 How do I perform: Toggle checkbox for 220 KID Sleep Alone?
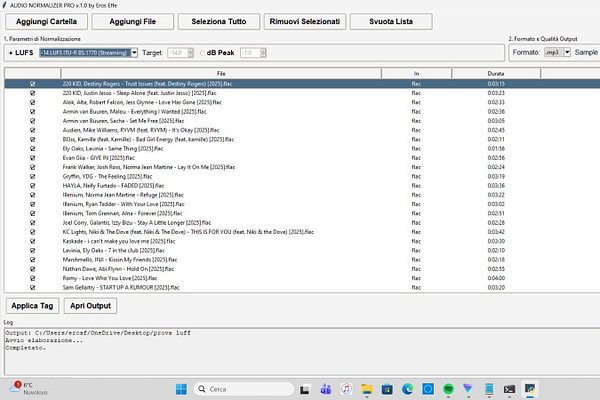point(33,93)
